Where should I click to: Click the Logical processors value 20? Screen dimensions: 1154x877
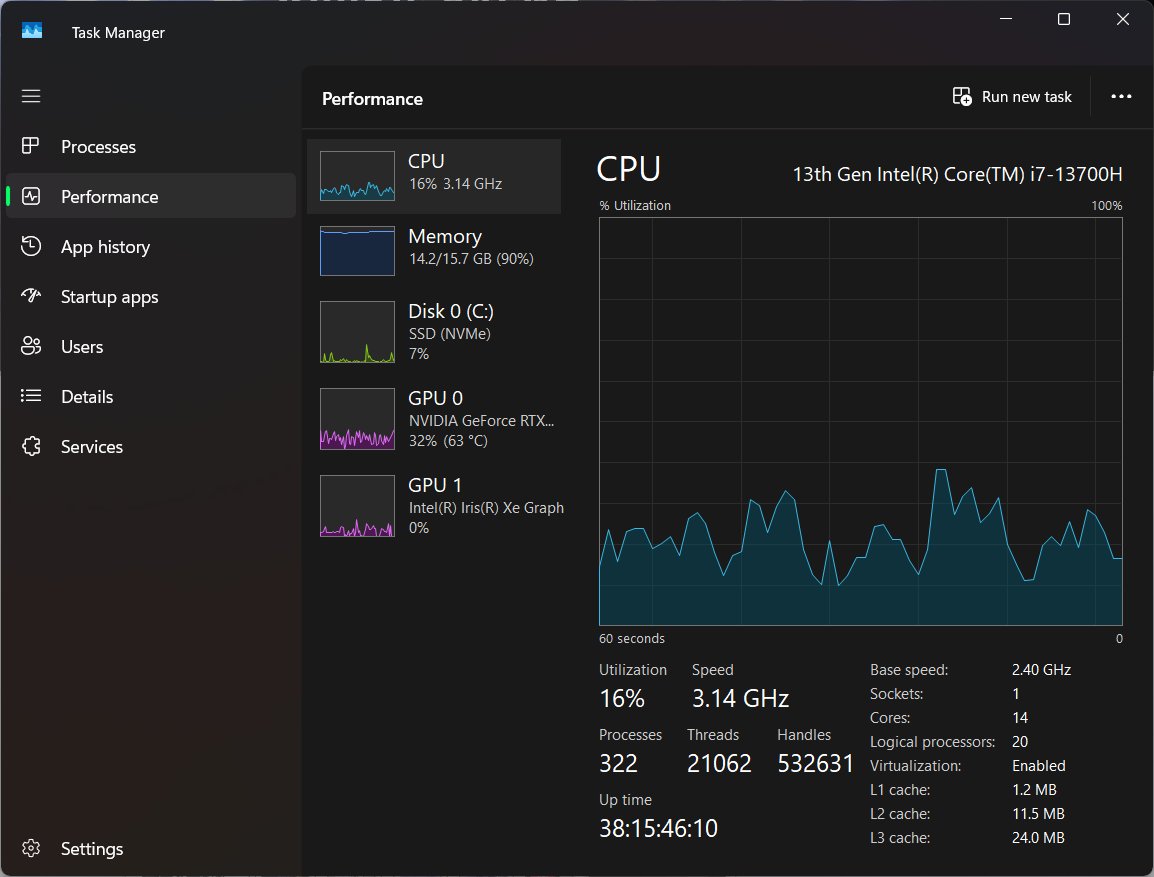[1020, 742]
